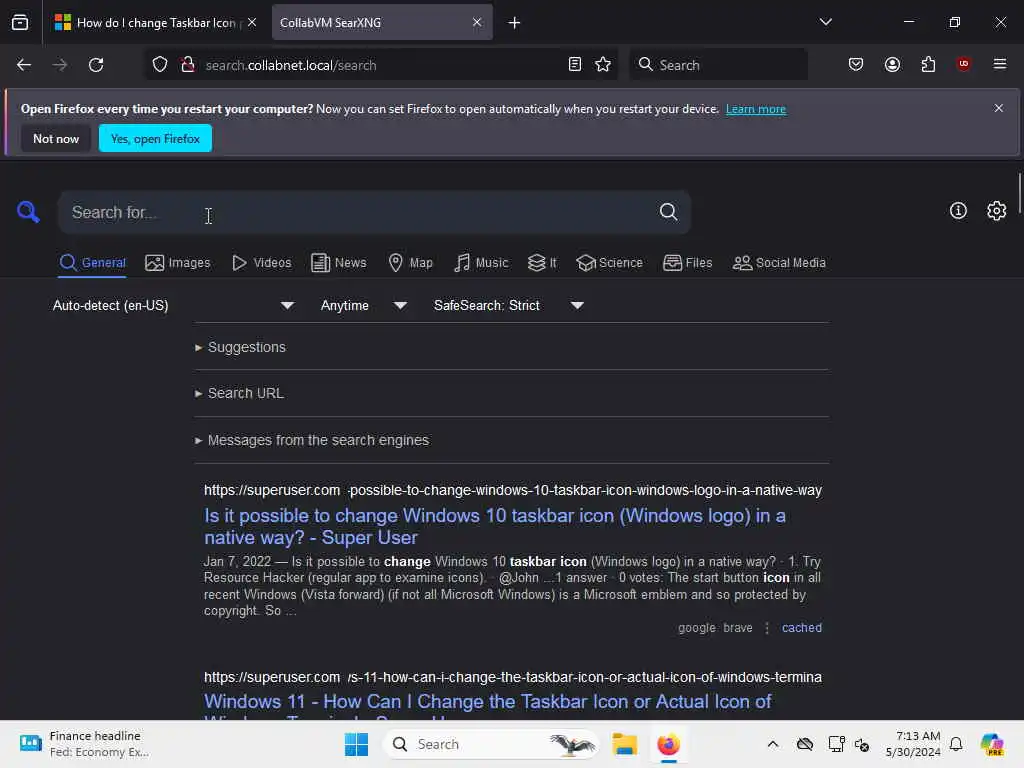Close the 'How do I change Taskbar Icon' tab
The height and width of the screenshot is (768, 1024).
251,22
